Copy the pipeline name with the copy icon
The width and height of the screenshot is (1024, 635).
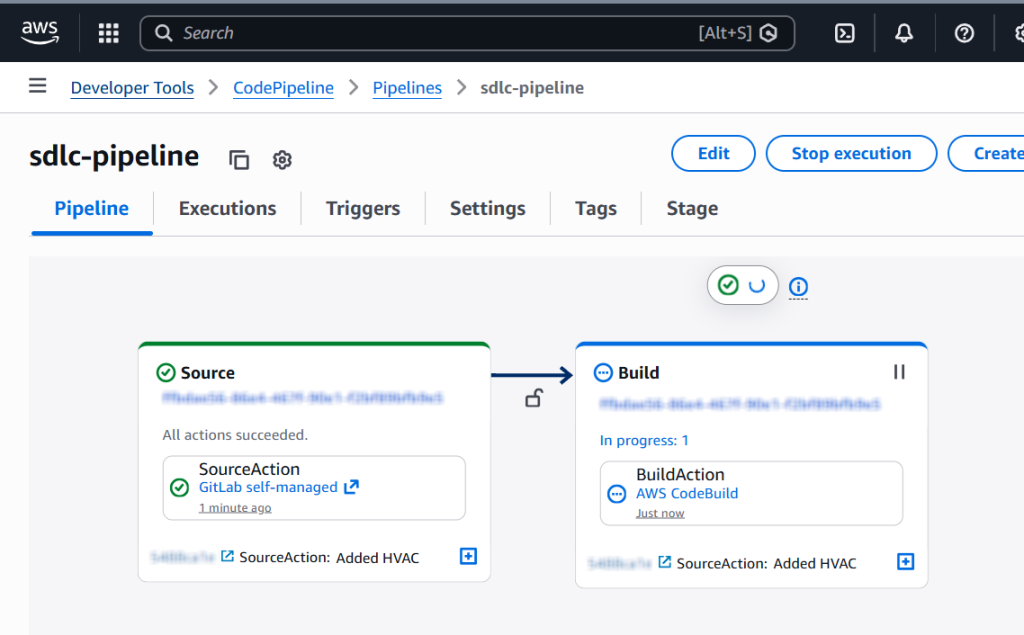click(239, 159)
